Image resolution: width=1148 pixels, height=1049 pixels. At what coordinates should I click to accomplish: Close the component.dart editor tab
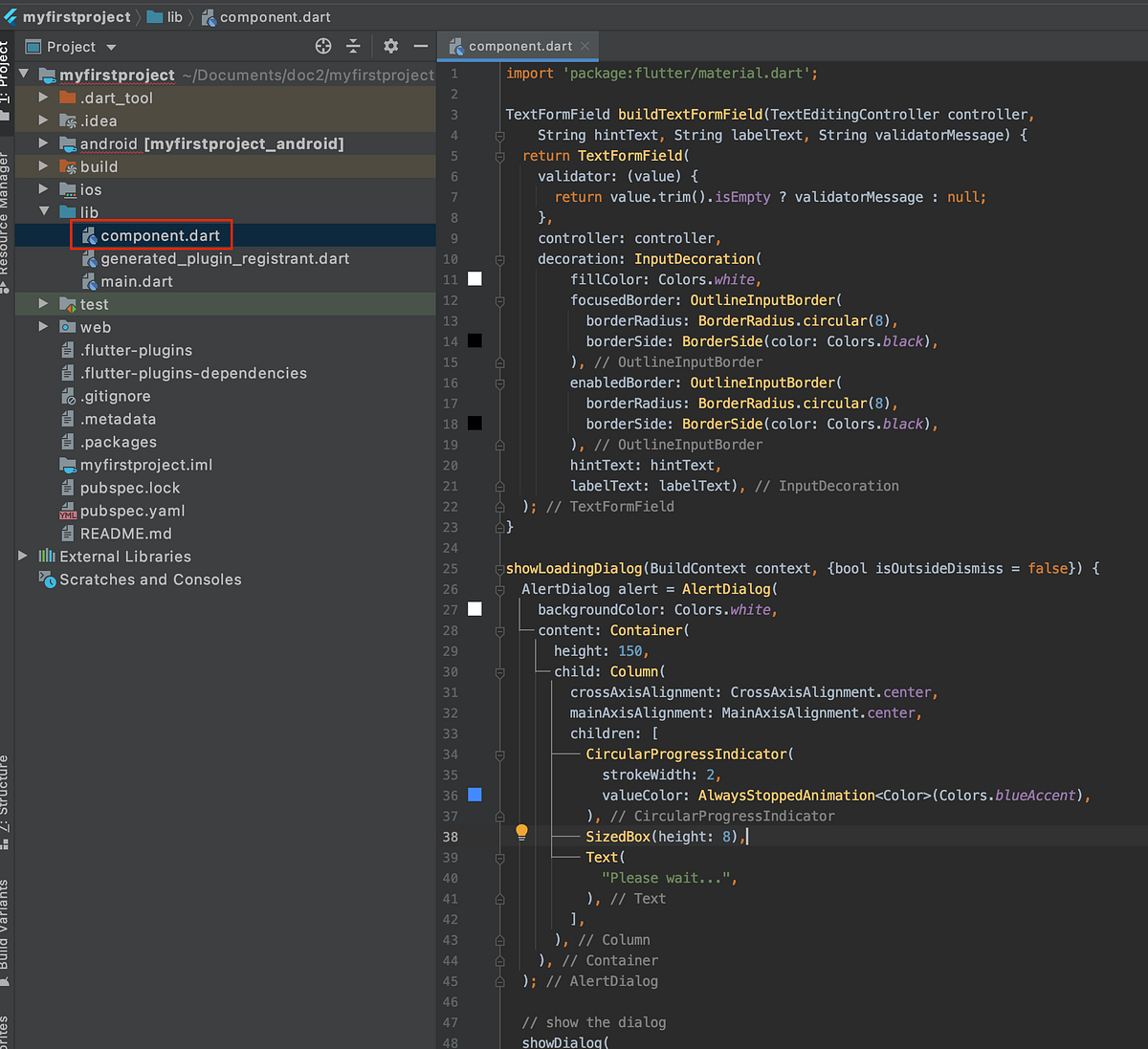[x=585, y=46]
